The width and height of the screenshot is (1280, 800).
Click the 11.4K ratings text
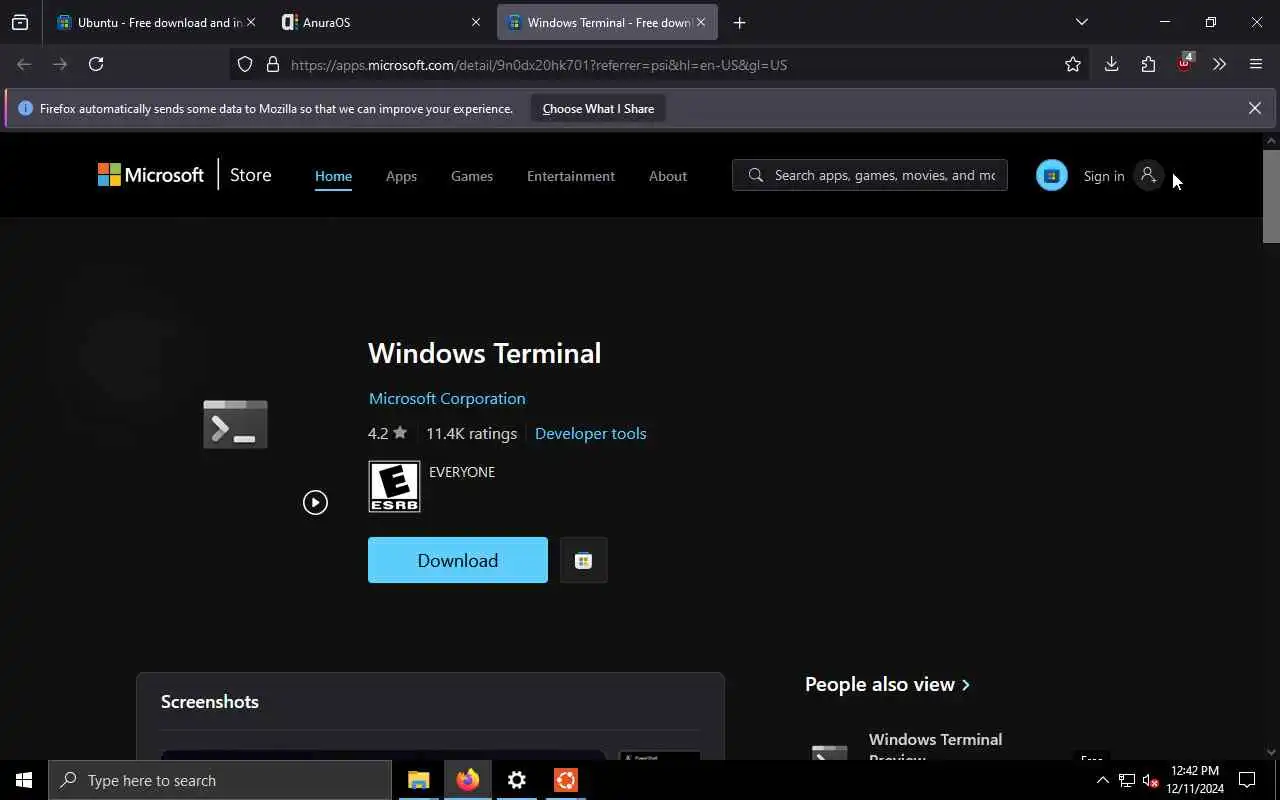471,433
